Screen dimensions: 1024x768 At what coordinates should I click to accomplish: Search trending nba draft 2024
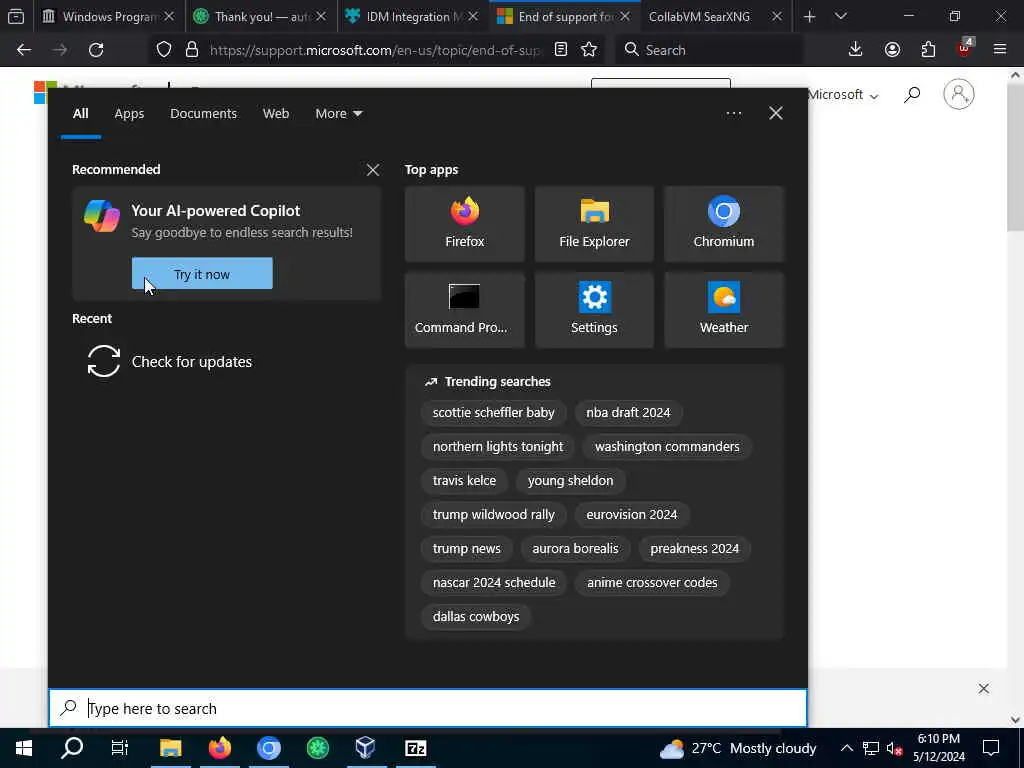click(x=628, y=413)
